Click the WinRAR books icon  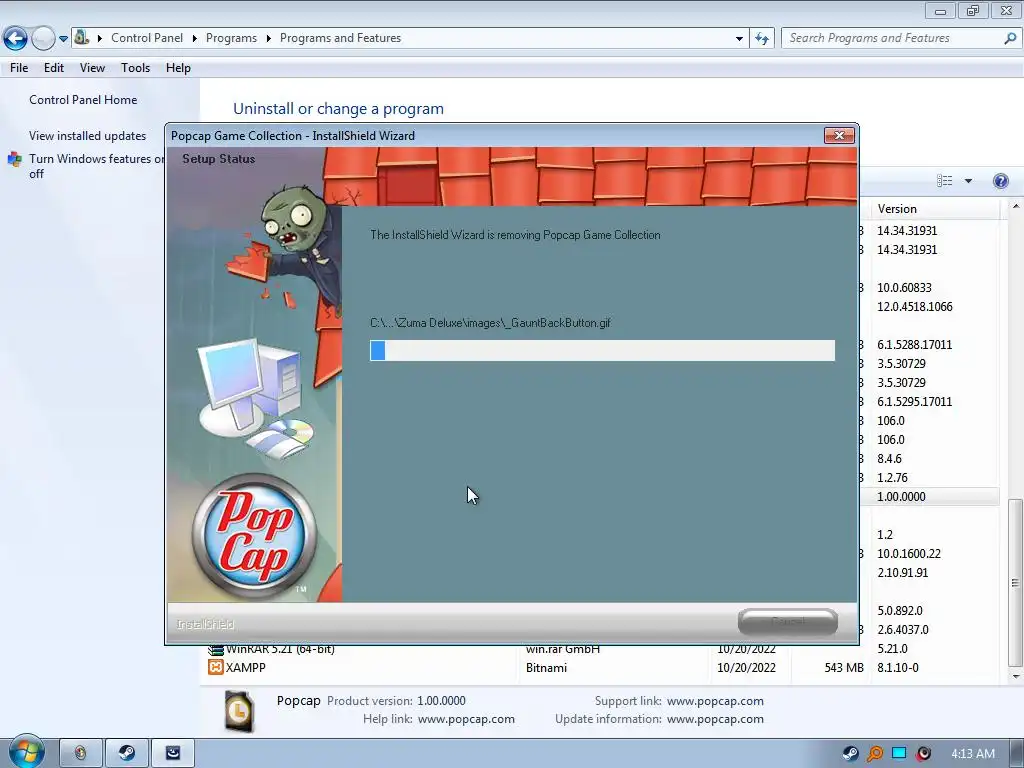tap(216, 650)
